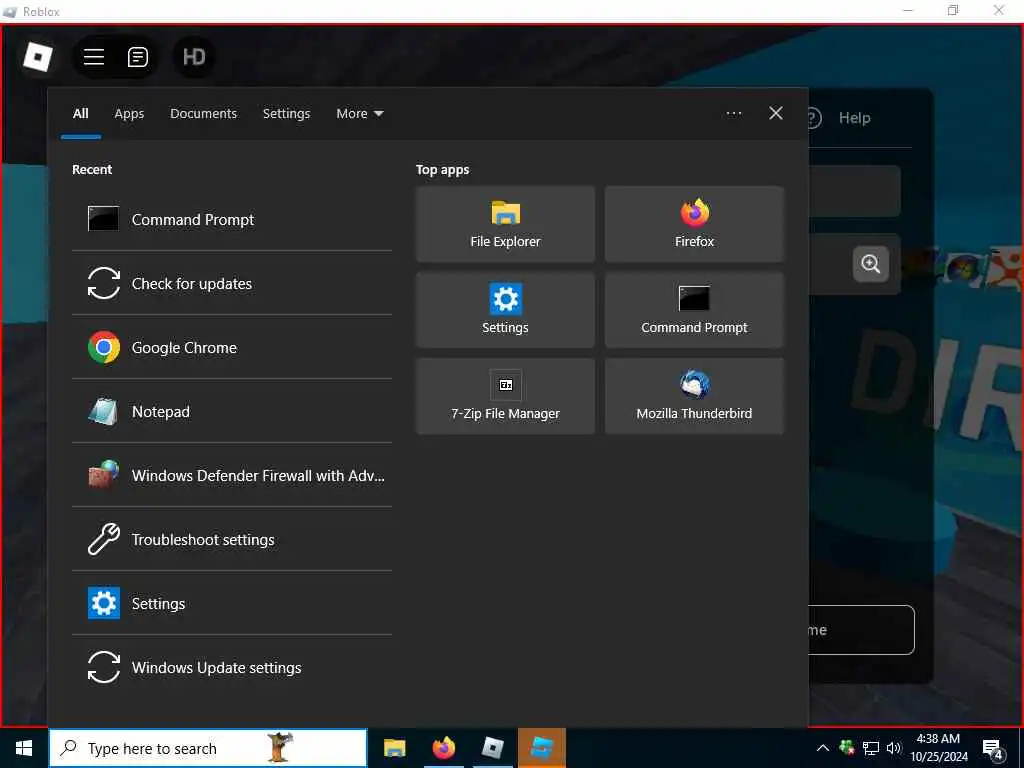Click the orange highlighted taskbar app
The height and width of the screenshot is (768, 1024).
[x=542, y=748]
